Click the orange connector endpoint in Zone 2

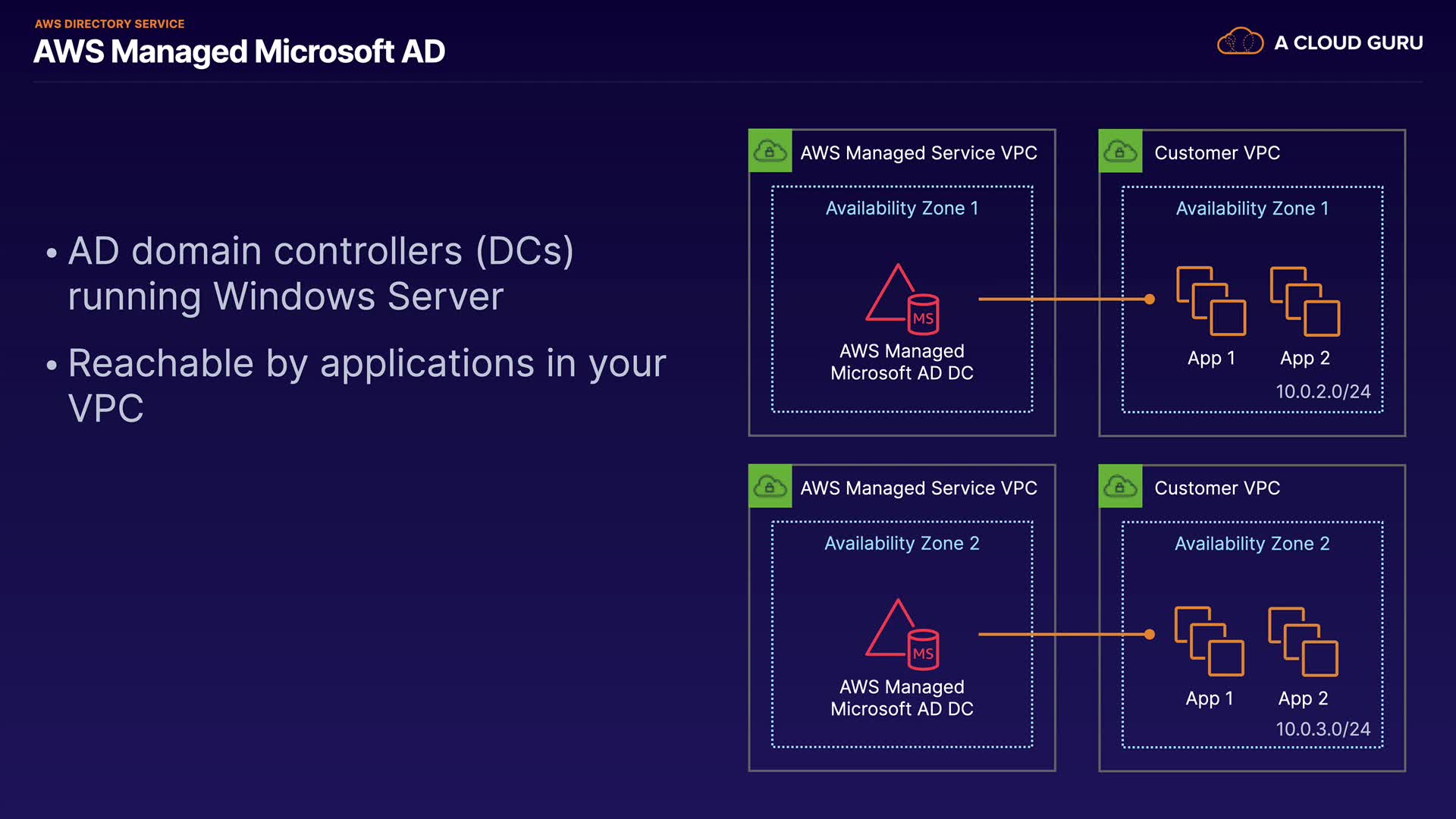[x=1150, y=635]
